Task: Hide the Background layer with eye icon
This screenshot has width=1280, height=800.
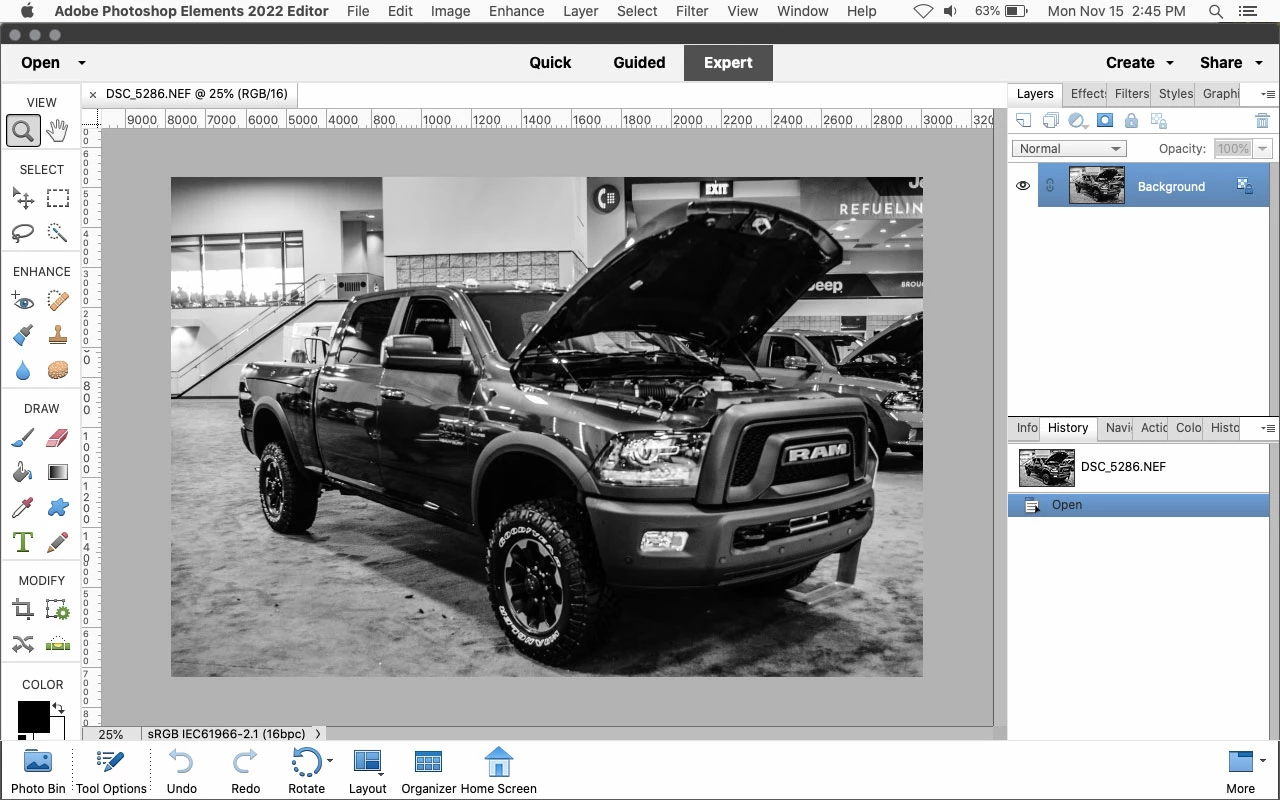Action: 1023,186
